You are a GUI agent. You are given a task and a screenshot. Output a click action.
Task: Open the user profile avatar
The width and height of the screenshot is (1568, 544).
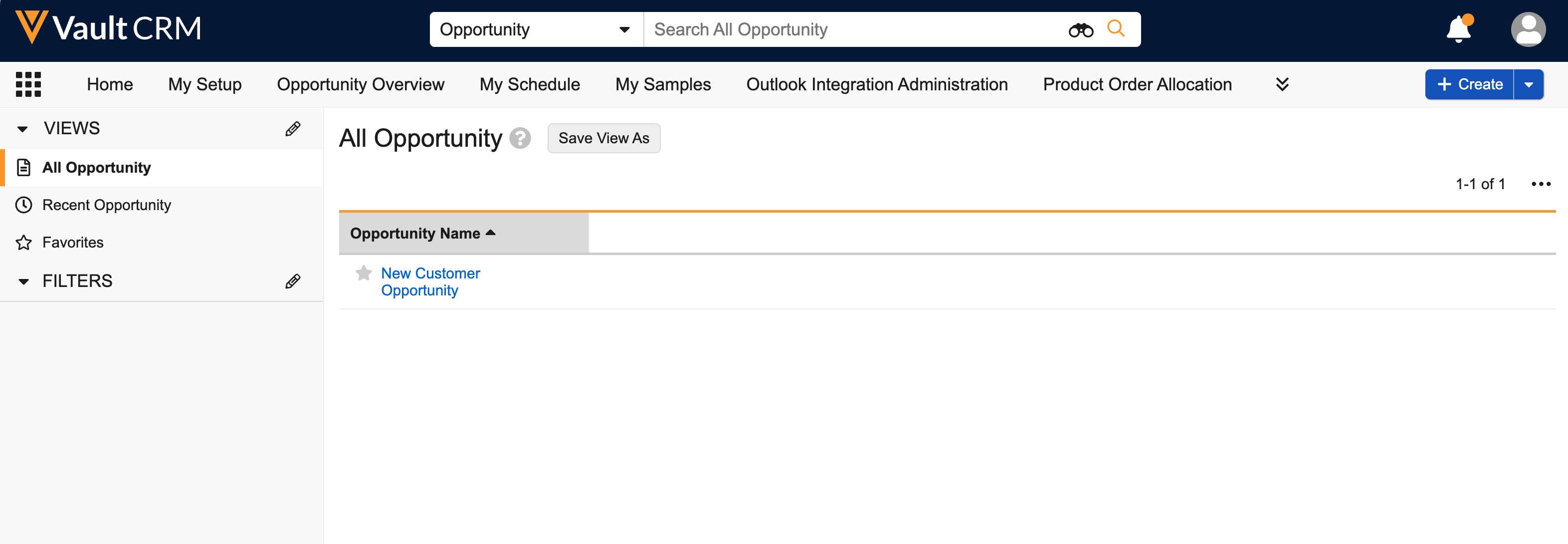[1528, 29]
